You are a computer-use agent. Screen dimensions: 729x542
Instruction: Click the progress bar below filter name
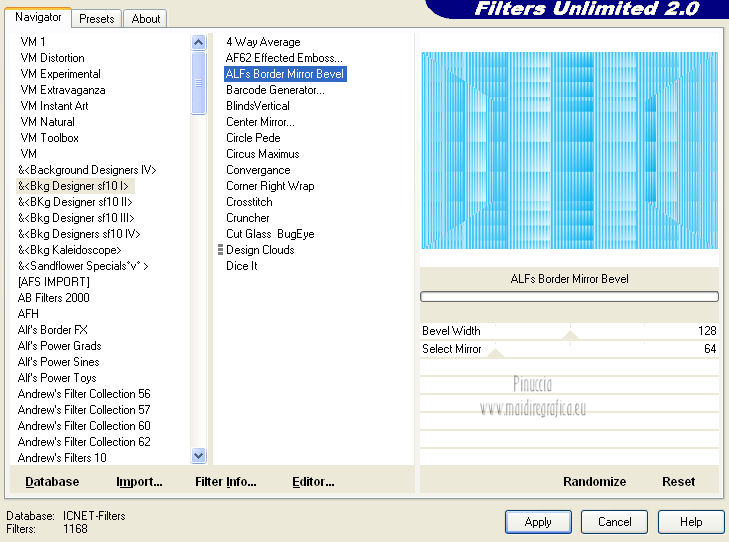(569, 297)
